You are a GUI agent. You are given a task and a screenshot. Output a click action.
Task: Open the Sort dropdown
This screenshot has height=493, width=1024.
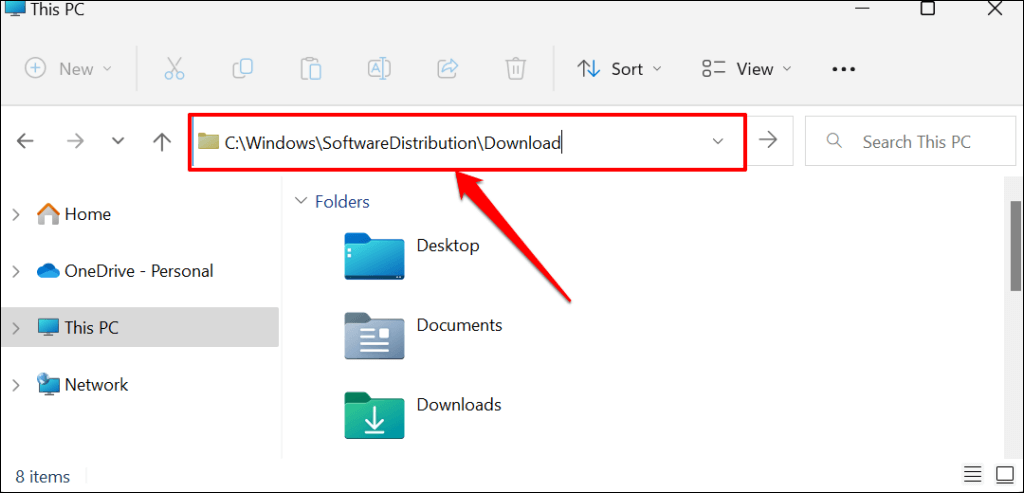coord(619,69)
